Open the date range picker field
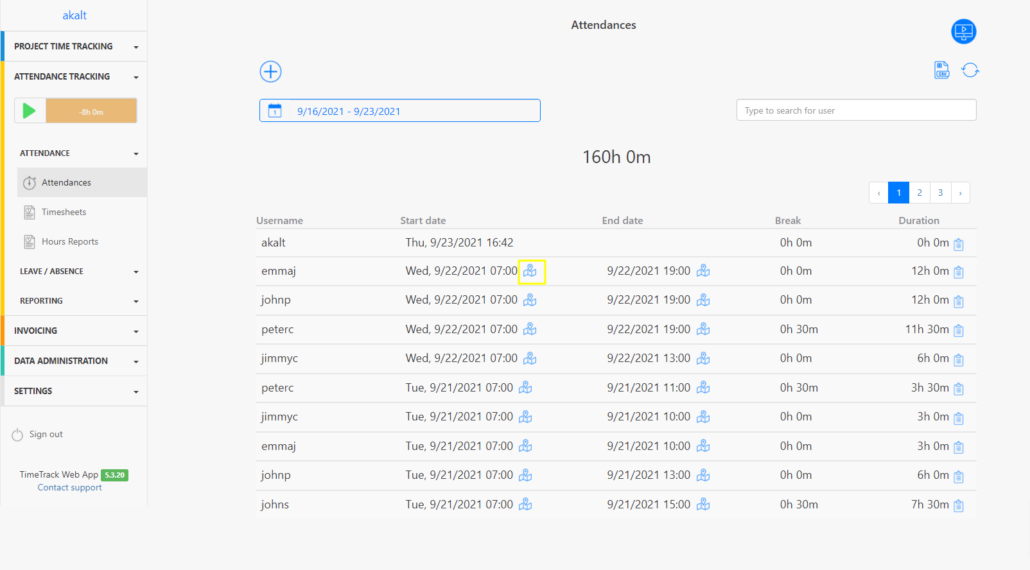1030x570 pixels. point(399,111)
